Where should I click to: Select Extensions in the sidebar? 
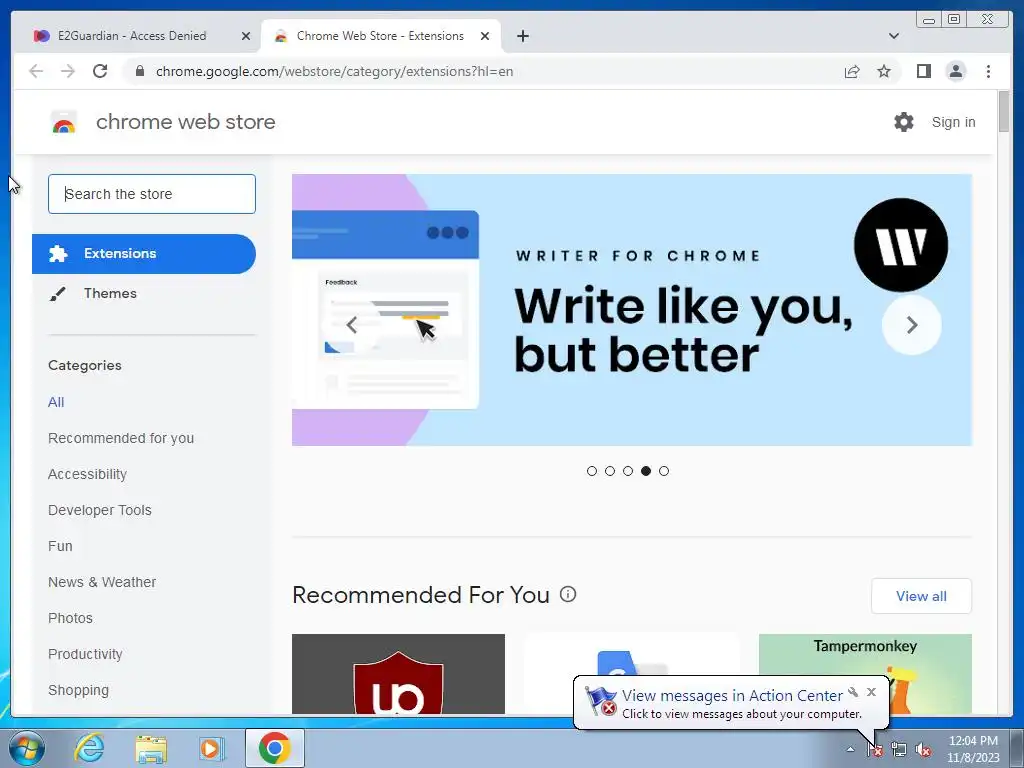tap(144, 253)
